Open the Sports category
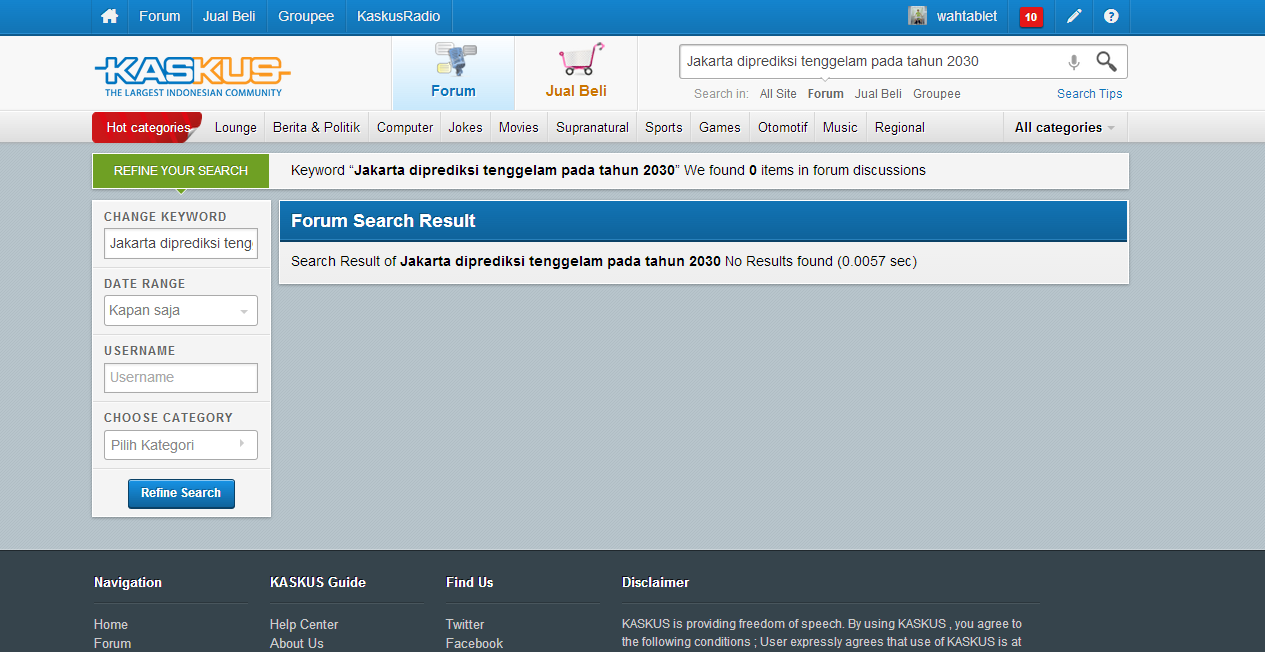Viewport: 1265px width, 652px height. [x=664, y=128]
